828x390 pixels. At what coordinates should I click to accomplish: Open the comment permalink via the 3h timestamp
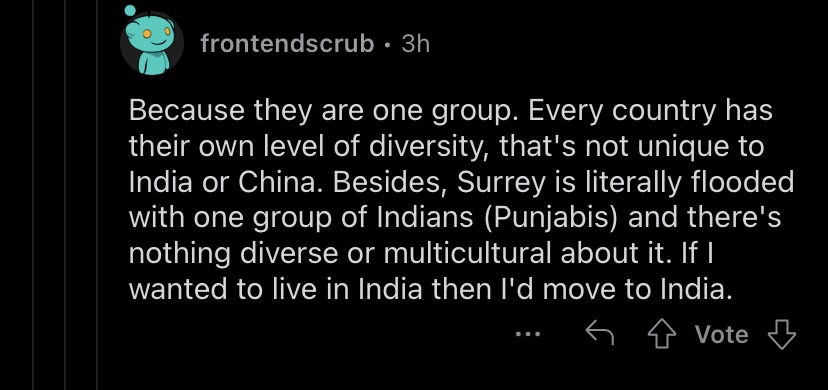click(416, 44)
